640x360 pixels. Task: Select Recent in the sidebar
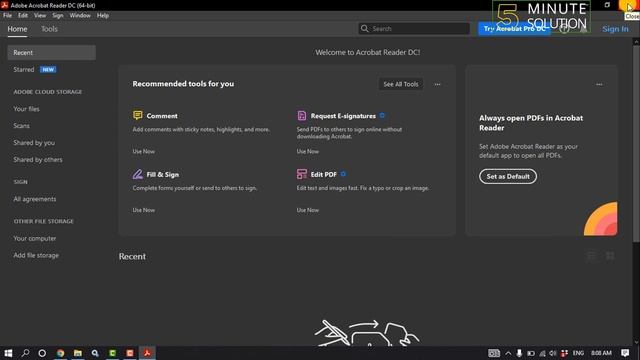point(51,53)
